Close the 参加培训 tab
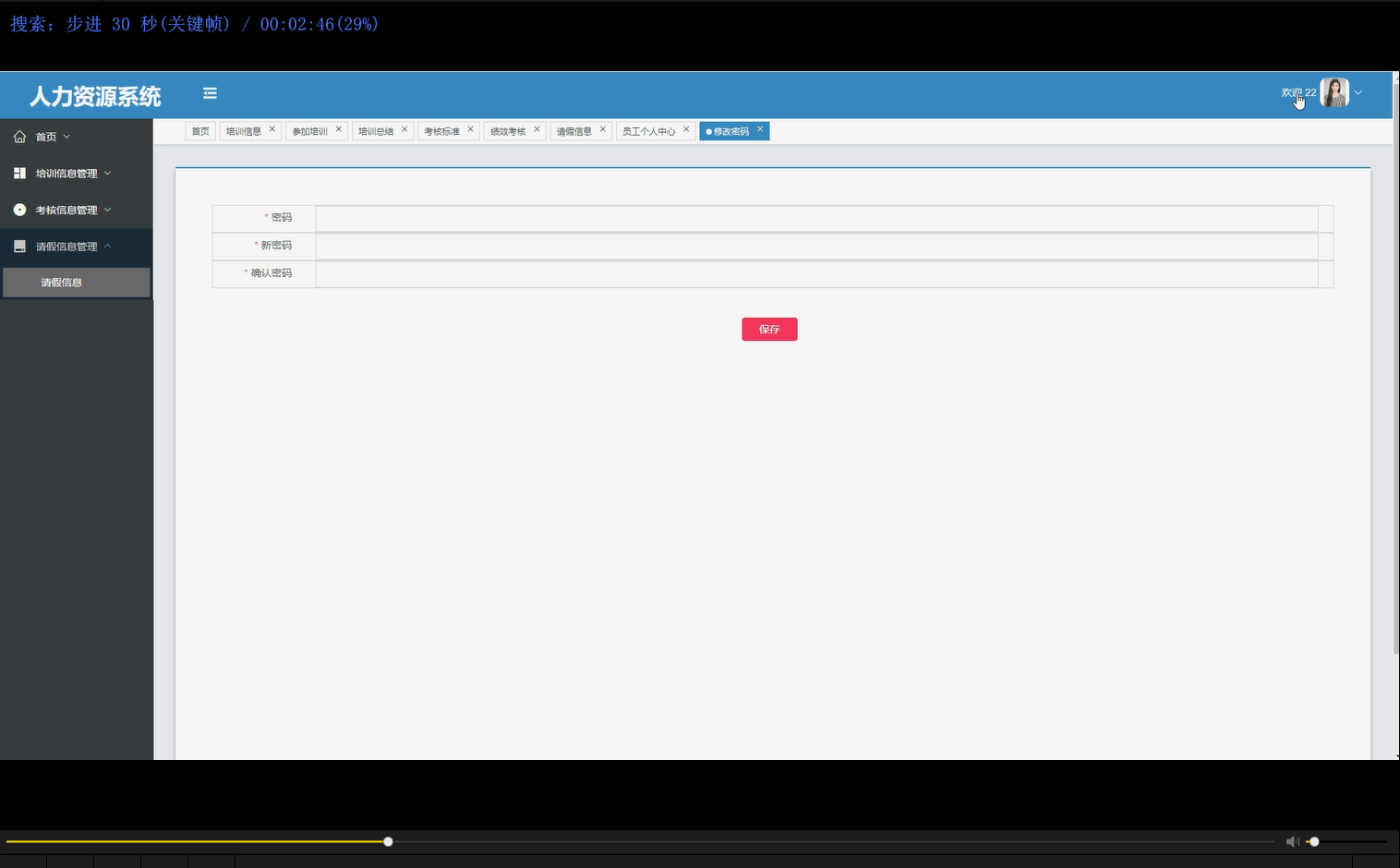 (339, 129)
